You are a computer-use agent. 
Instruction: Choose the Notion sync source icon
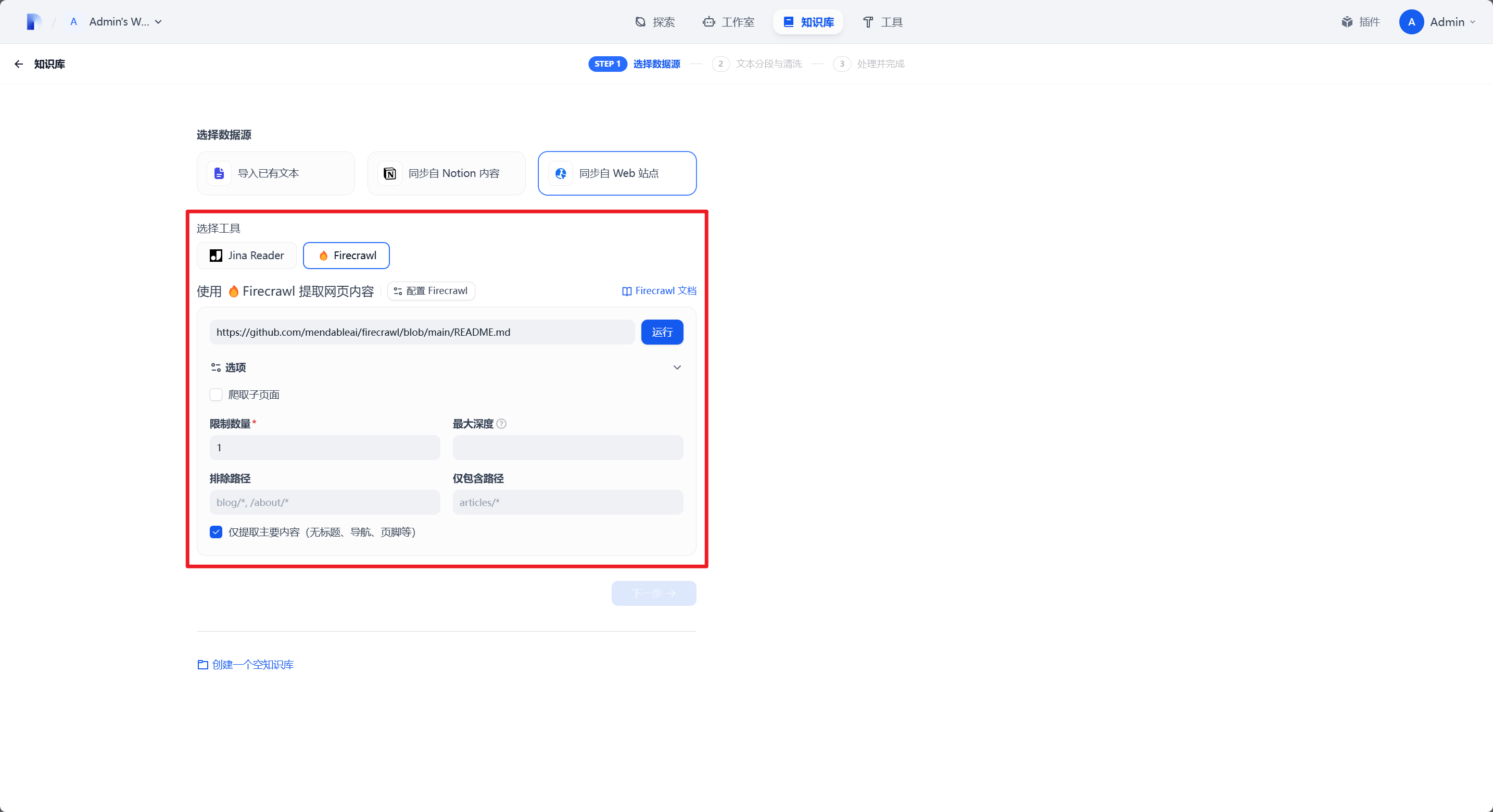pos(390,173)
